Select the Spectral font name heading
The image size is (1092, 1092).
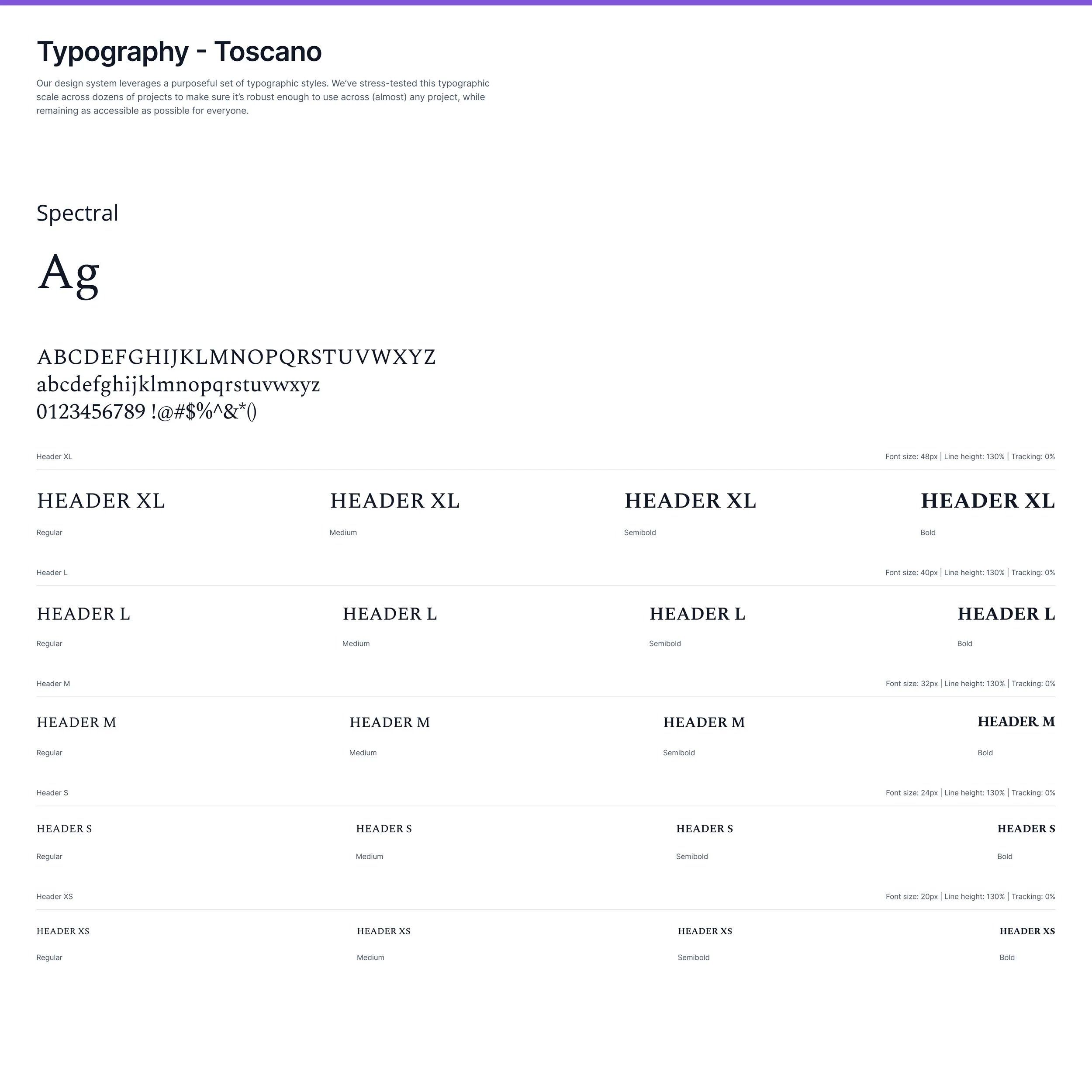click(77, 213)
